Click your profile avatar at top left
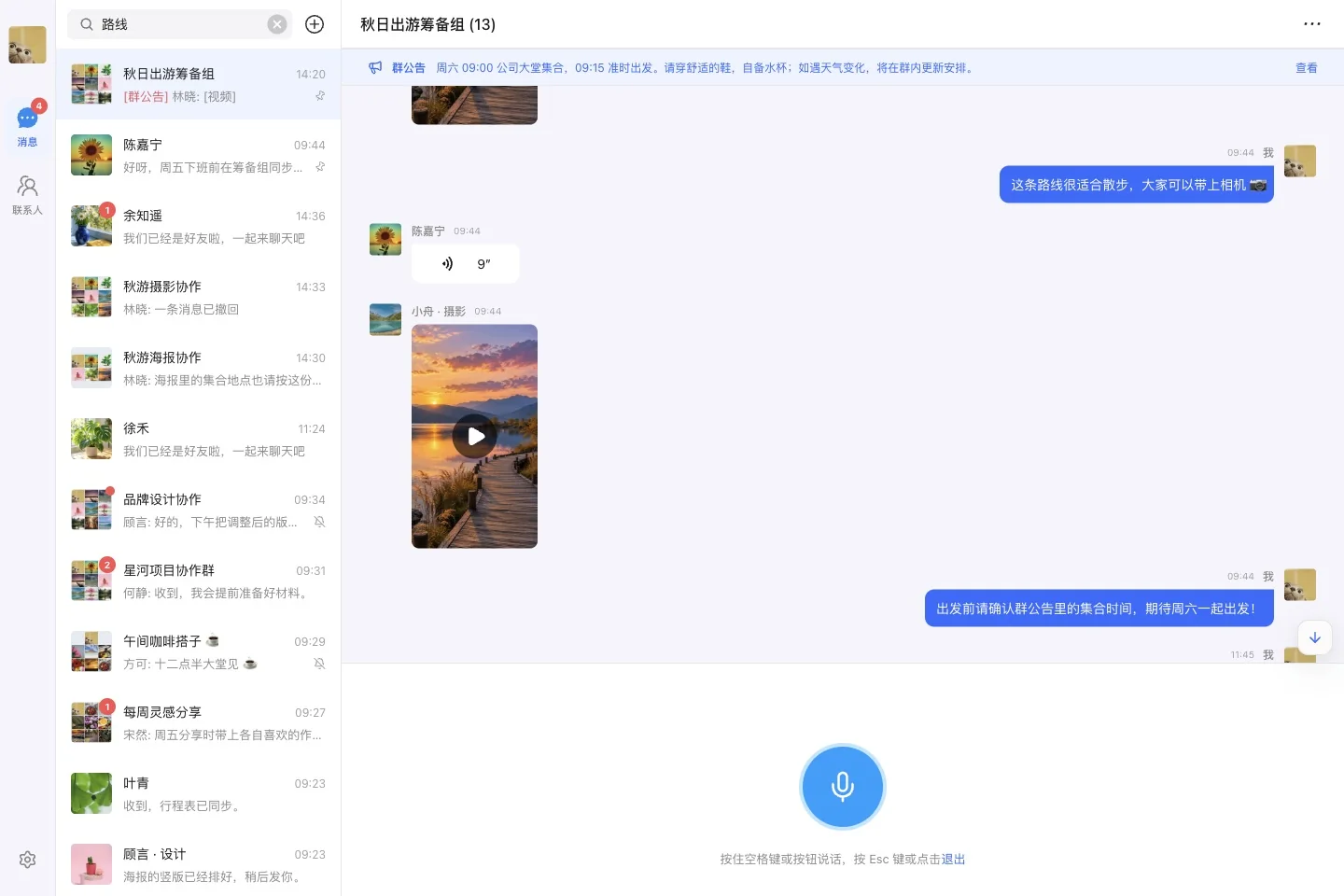The image size is (1344, 896). [x=27, y=45]
